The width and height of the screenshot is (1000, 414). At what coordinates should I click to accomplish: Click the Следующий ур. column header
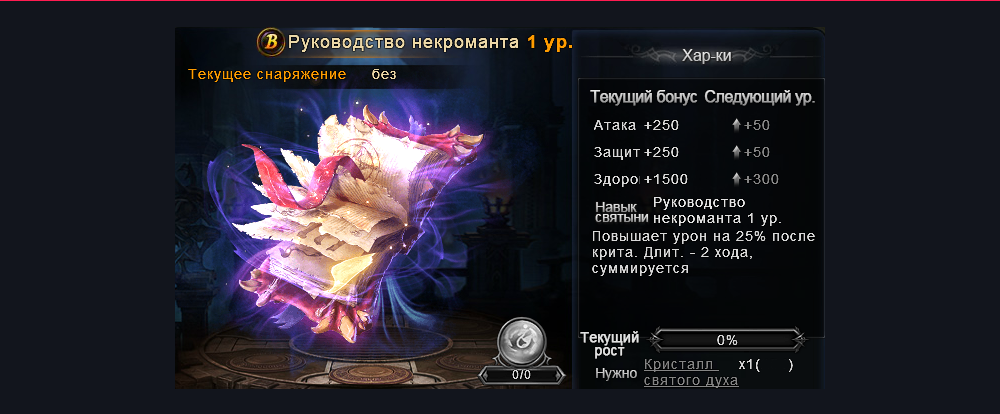(x=760, y=98)
